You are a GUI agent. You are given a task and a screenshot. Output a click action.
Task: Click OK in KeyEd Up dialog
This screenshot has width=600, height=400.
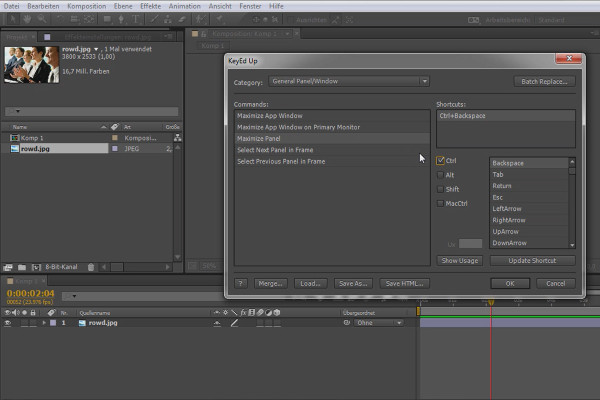point(510,283)
